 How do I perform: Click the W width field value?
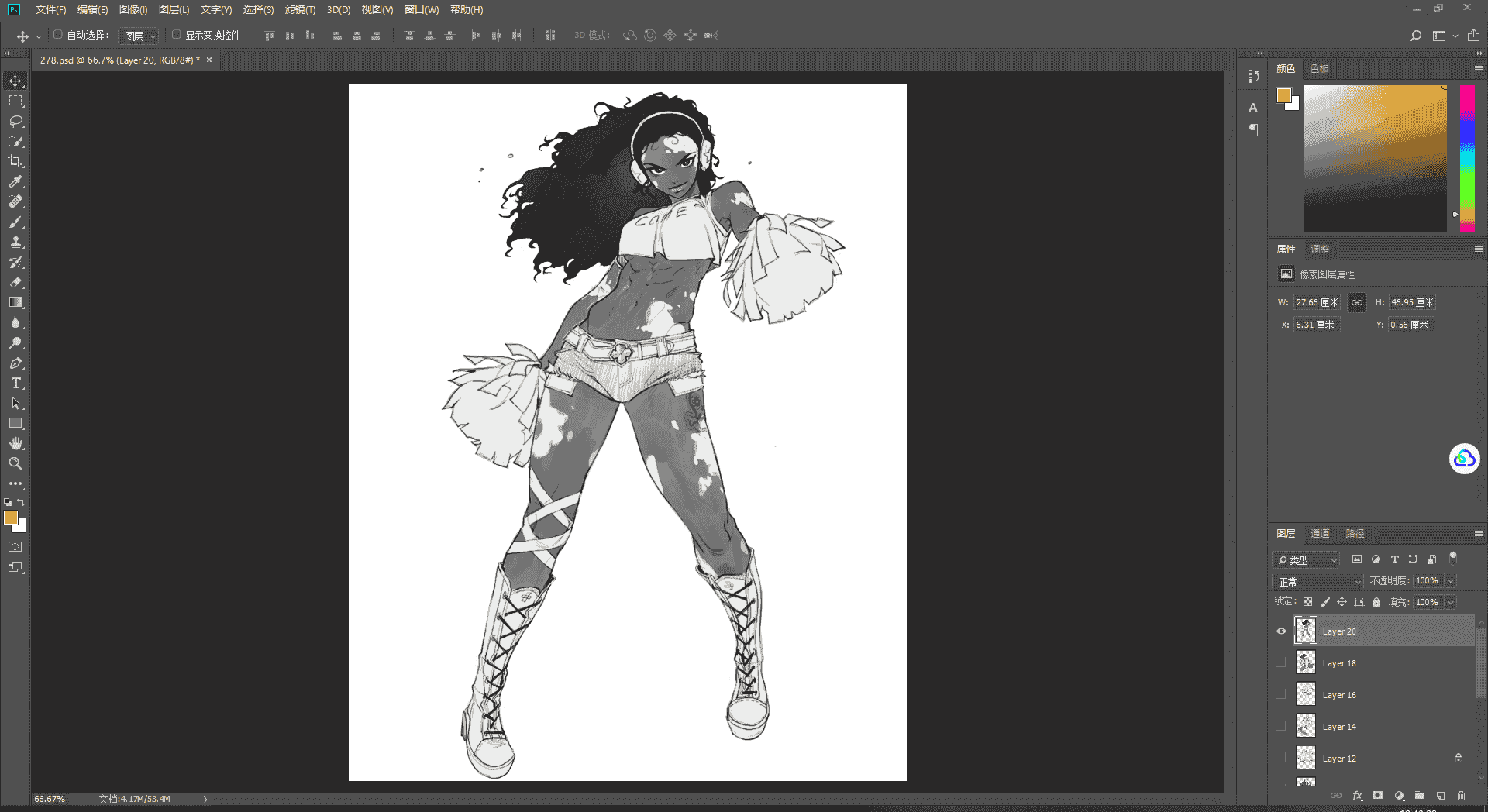click(1317, 302)
